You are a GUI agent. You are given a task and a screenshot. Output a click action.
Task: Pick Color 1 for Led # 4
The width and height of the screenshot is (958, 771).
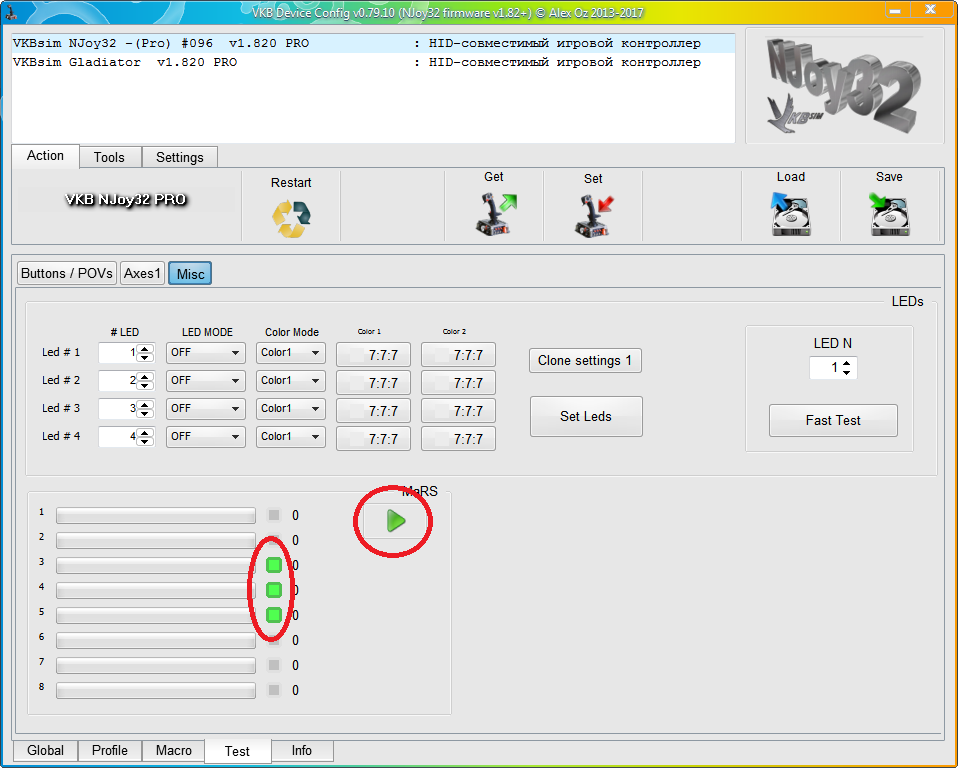(373, 439)
